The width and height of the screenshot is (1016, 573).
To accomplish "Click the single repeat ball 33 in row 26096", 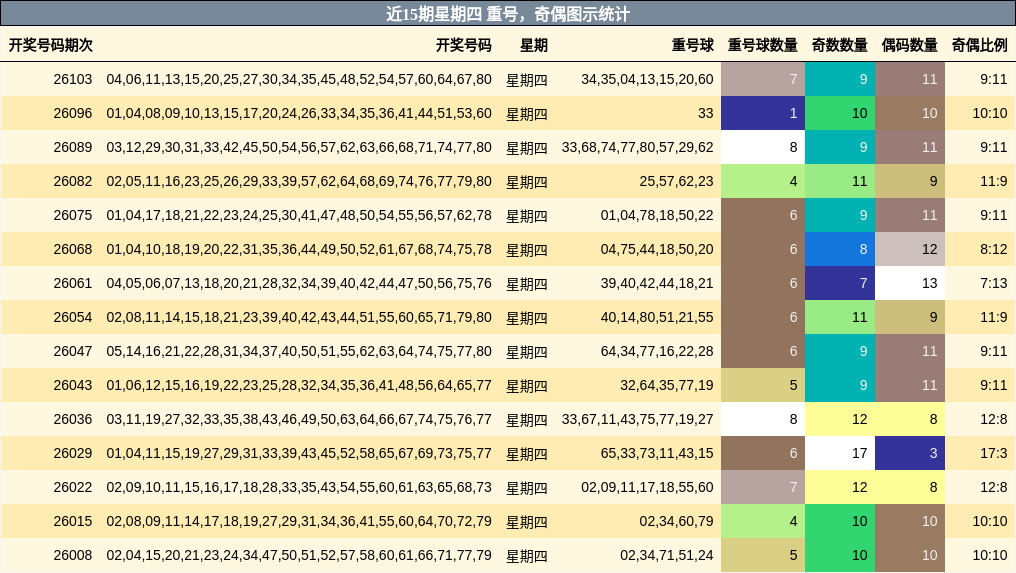I will [705, 113].
